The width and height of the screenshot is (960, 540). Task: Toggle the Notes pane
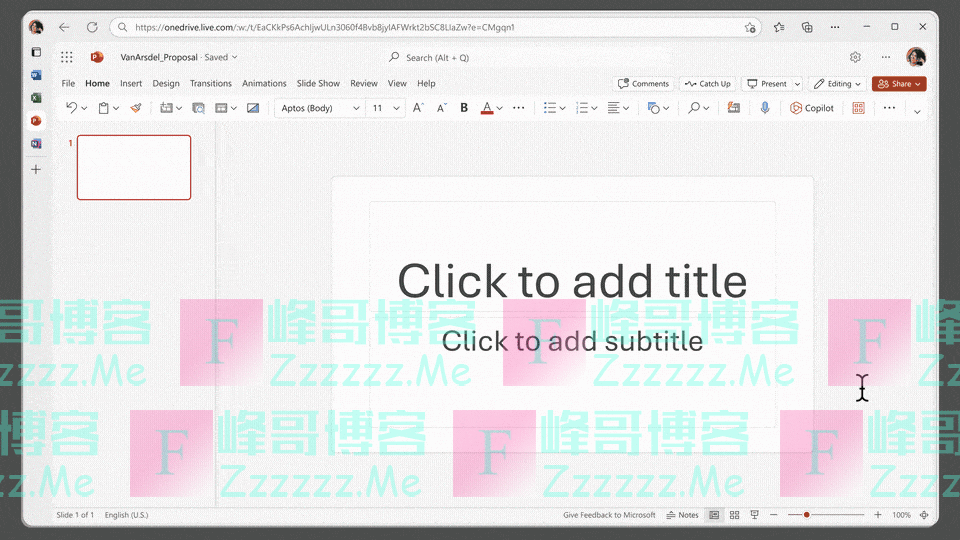click(x=683, y=515)
